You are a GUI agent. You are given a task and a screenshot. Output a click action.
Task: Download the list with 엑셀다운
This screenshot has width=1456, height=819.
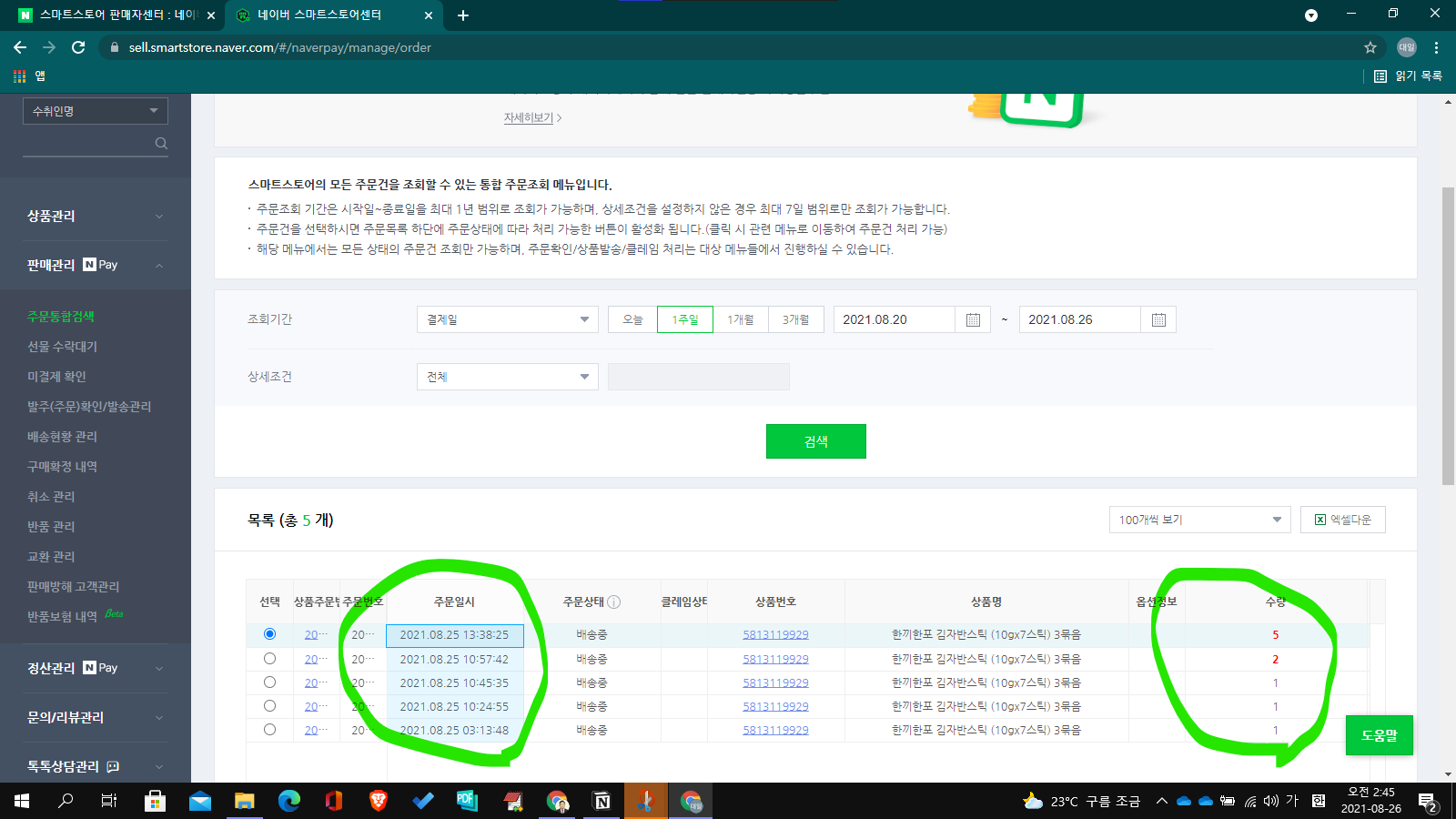tap(1343, 520)
